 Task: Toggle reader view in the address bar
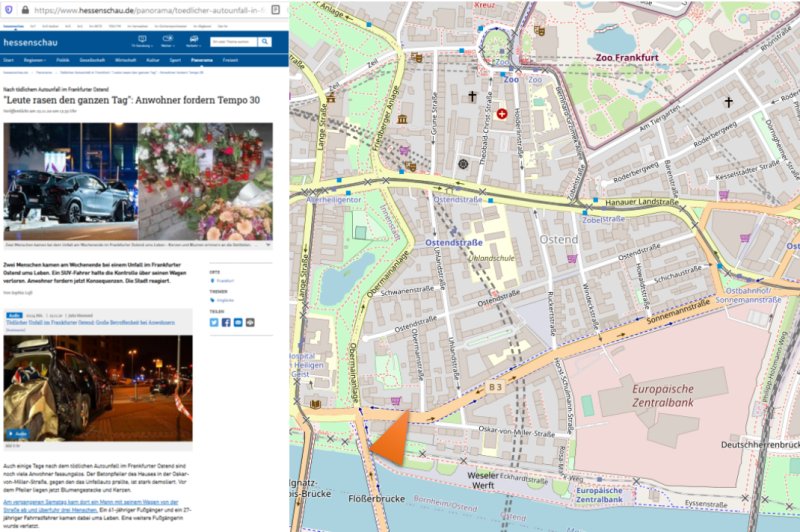point(275,9)
